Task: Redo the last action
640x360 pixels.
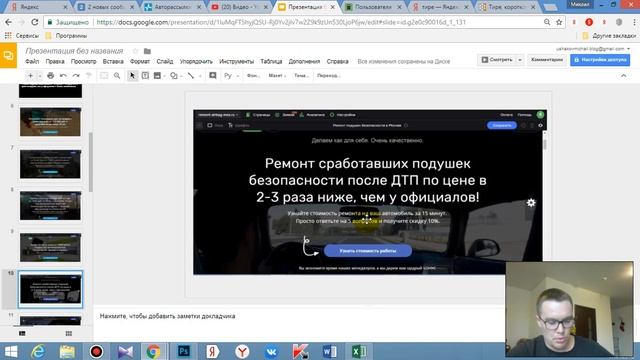Action: (x=76, y=76)
